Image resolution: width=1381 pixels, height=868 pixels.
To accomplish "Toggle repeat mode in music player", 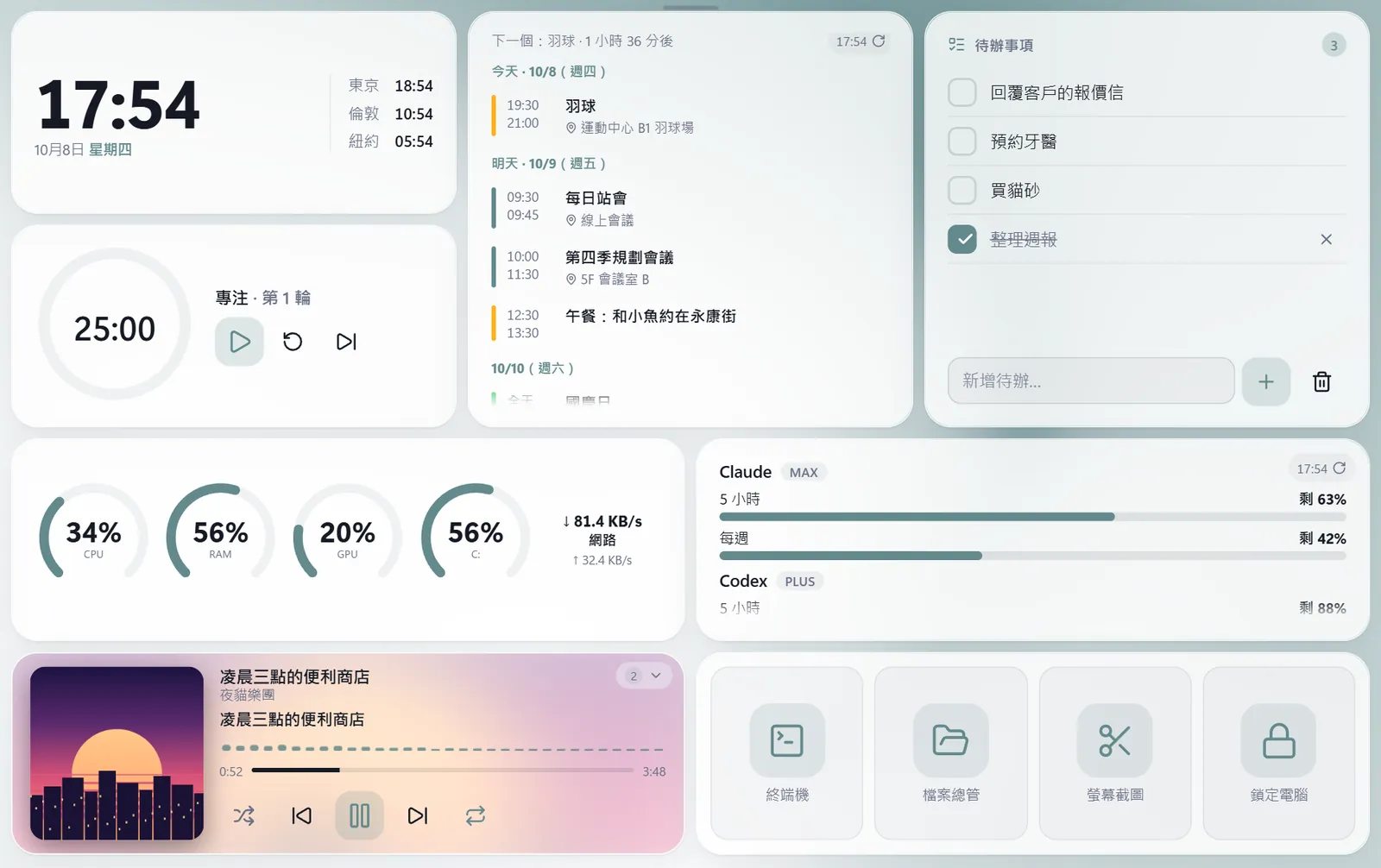I will (476, 815).
